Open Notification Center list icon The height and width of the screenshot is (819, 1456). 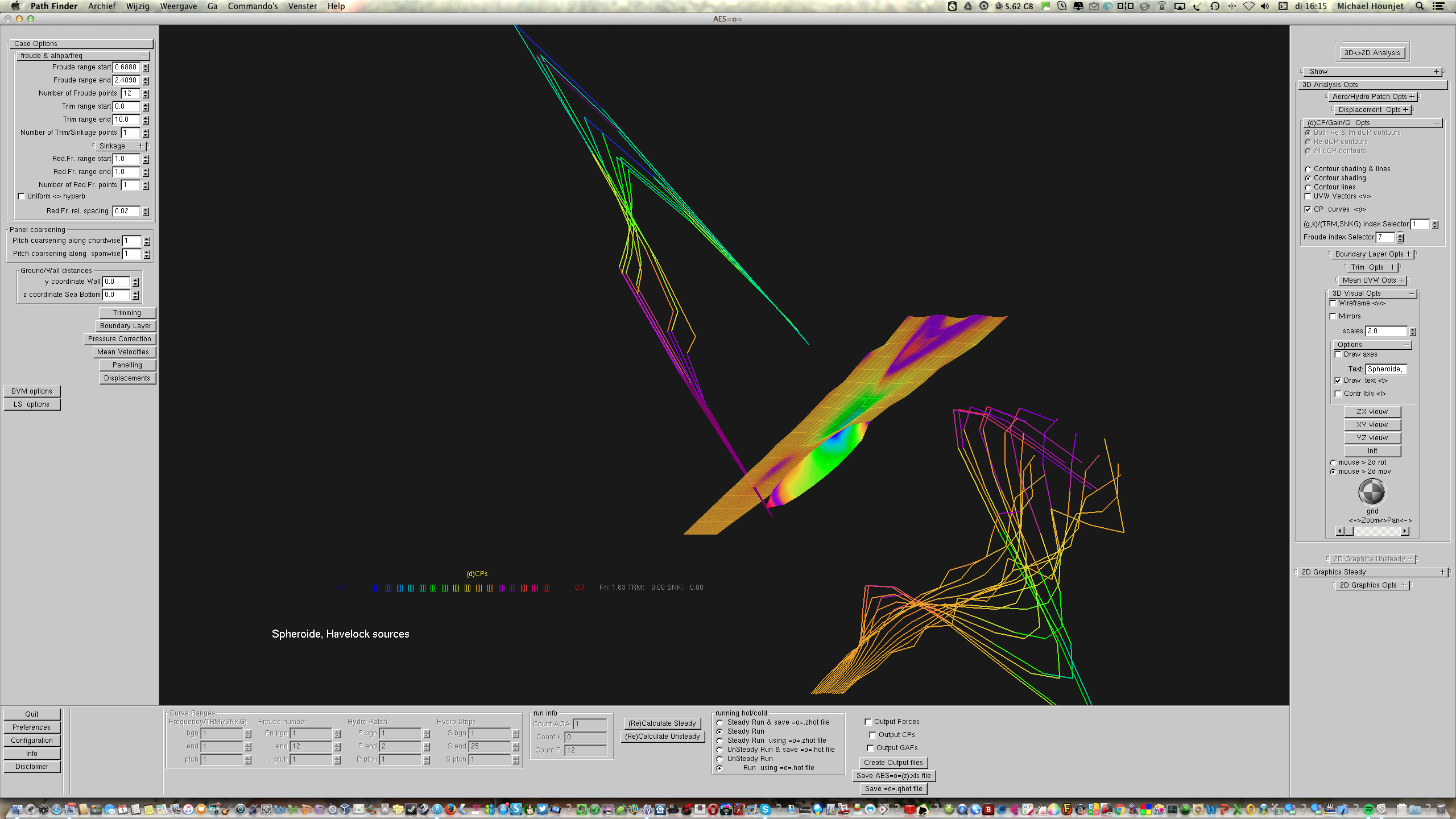(x=1438, y=6)
